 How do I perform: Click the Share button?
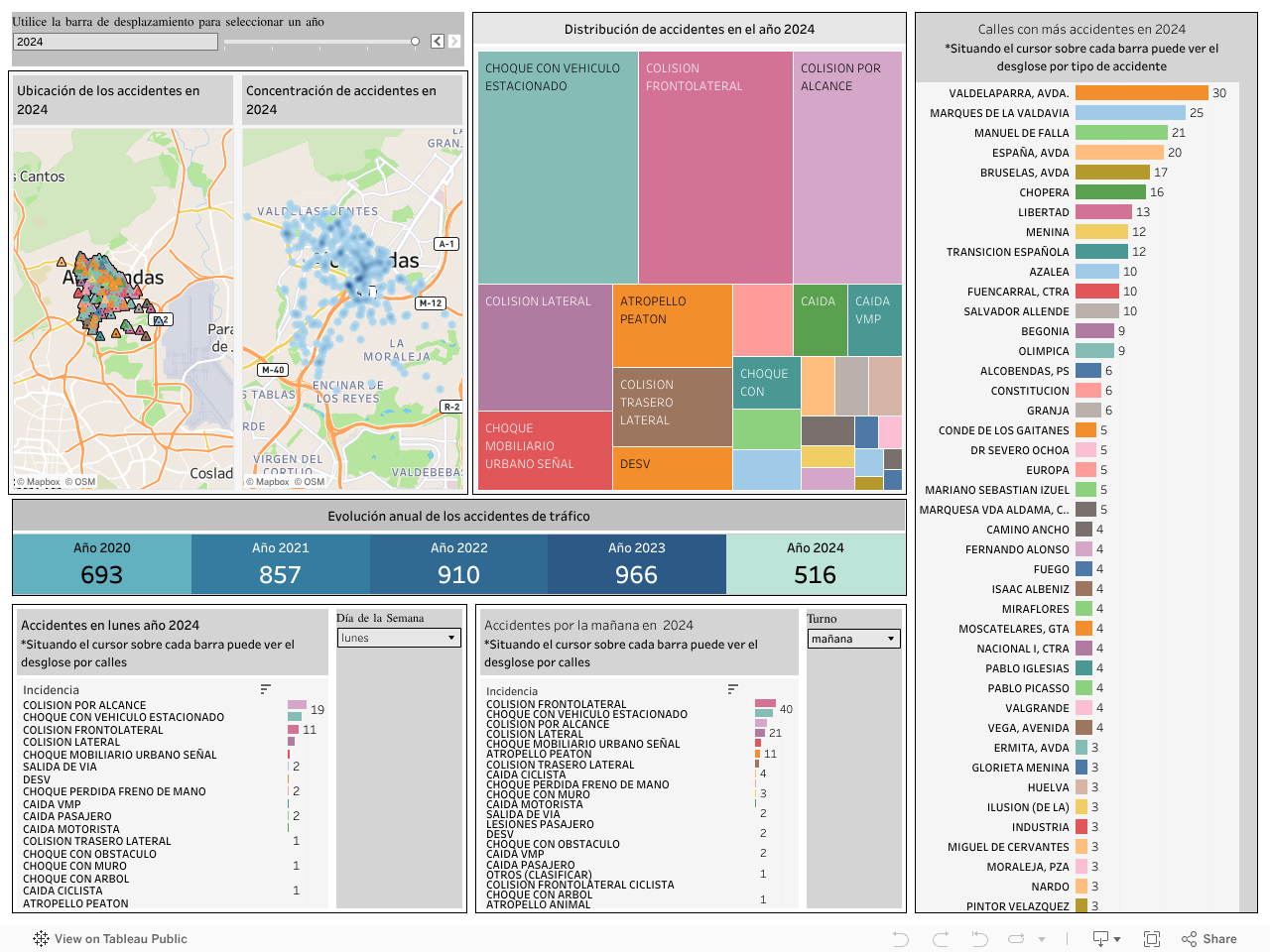pos(1209,939)
